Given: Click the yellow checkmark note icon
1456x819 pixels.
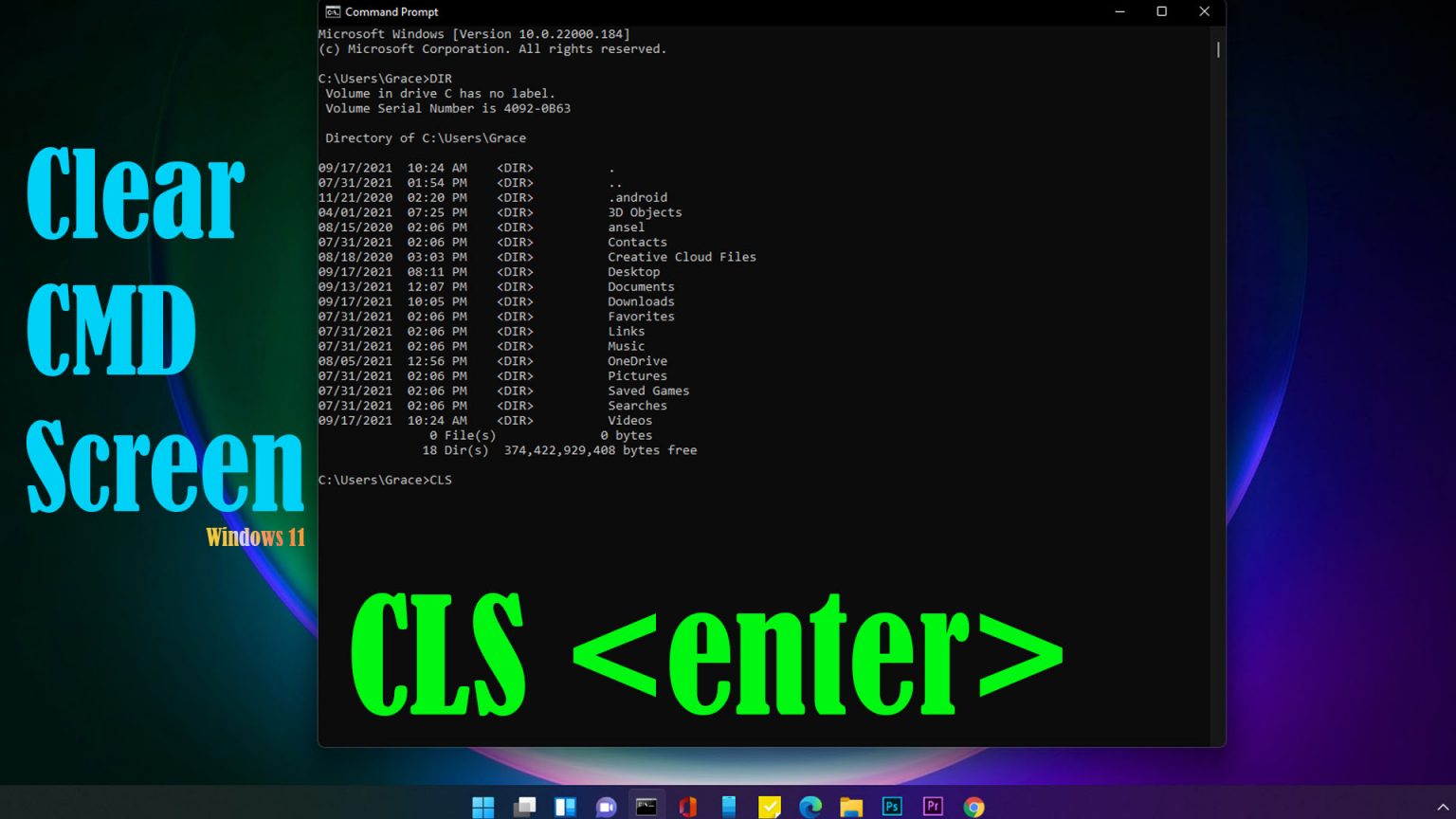Looking at the screenshot, I should click(x=770, y=807).
